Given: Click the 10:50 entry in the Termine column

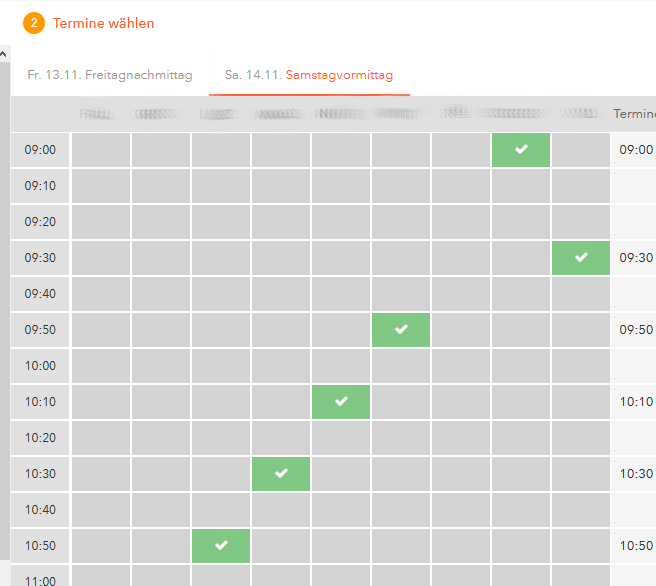Looking at the screenshot, I should [635, 546].
